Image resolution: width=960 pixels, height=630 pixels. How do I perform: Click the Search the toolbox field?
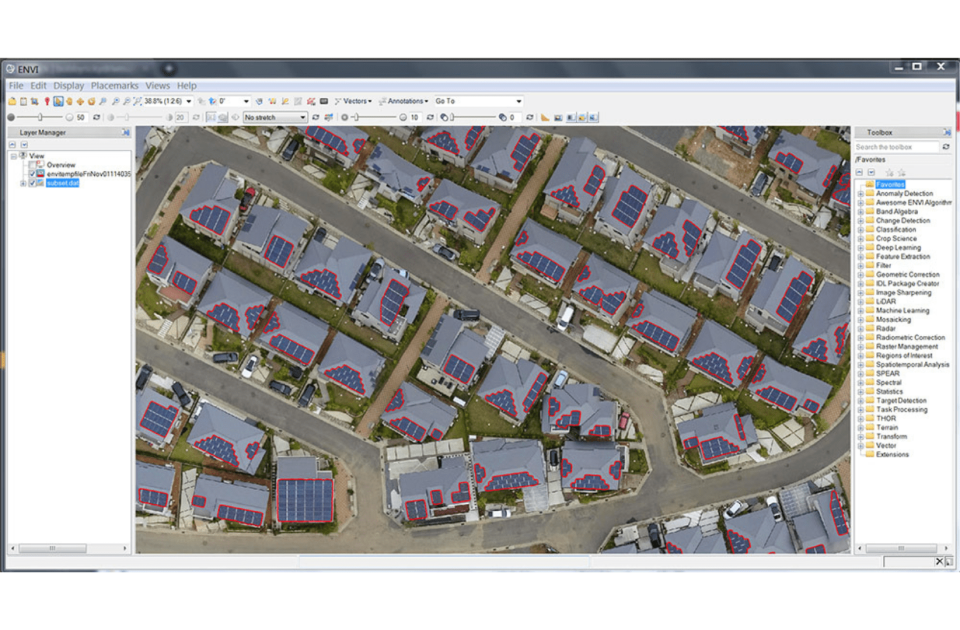pos(896,147)
